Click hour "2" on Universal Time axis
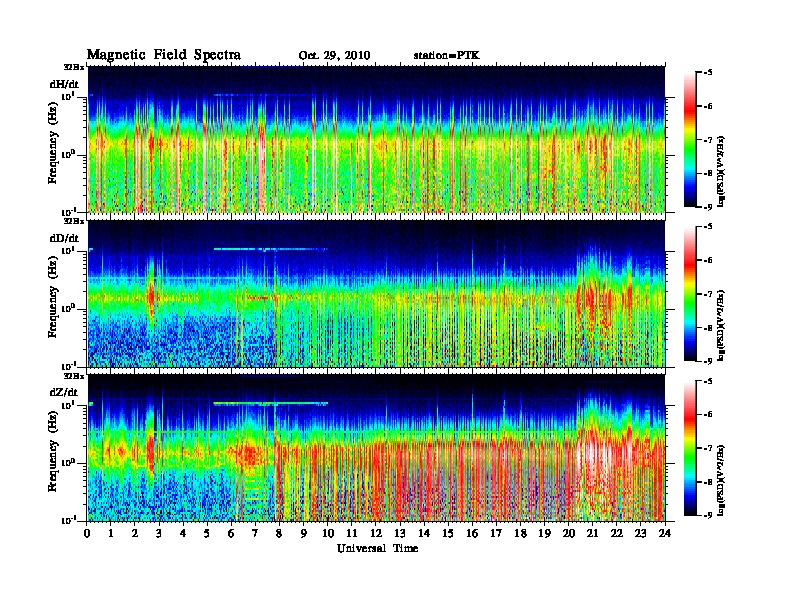The width and height of the screenshot is (792, 612). tap(135, 533)
